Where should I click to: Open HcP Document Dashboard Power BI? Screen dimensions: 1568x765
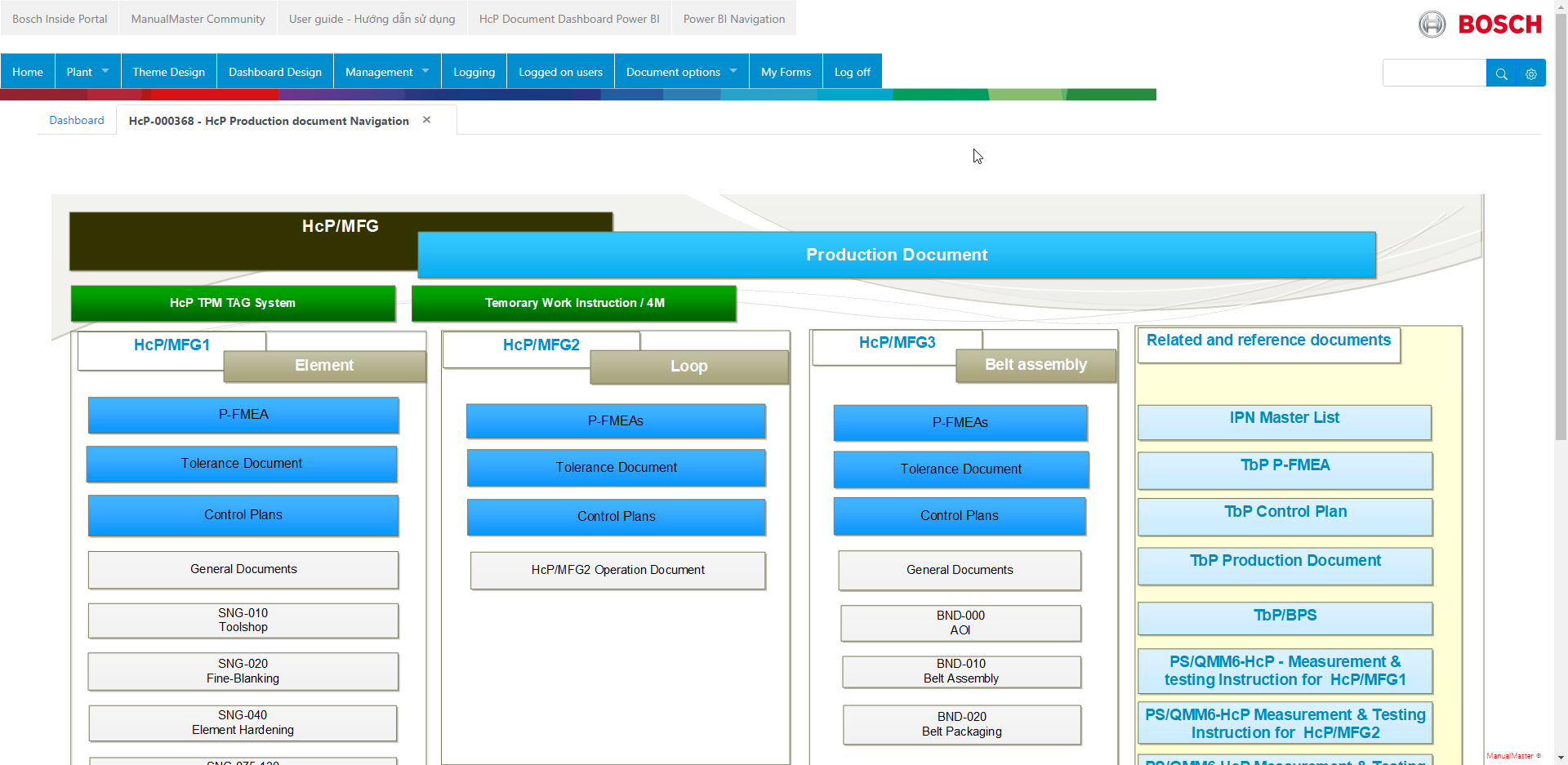pos(569,18)
